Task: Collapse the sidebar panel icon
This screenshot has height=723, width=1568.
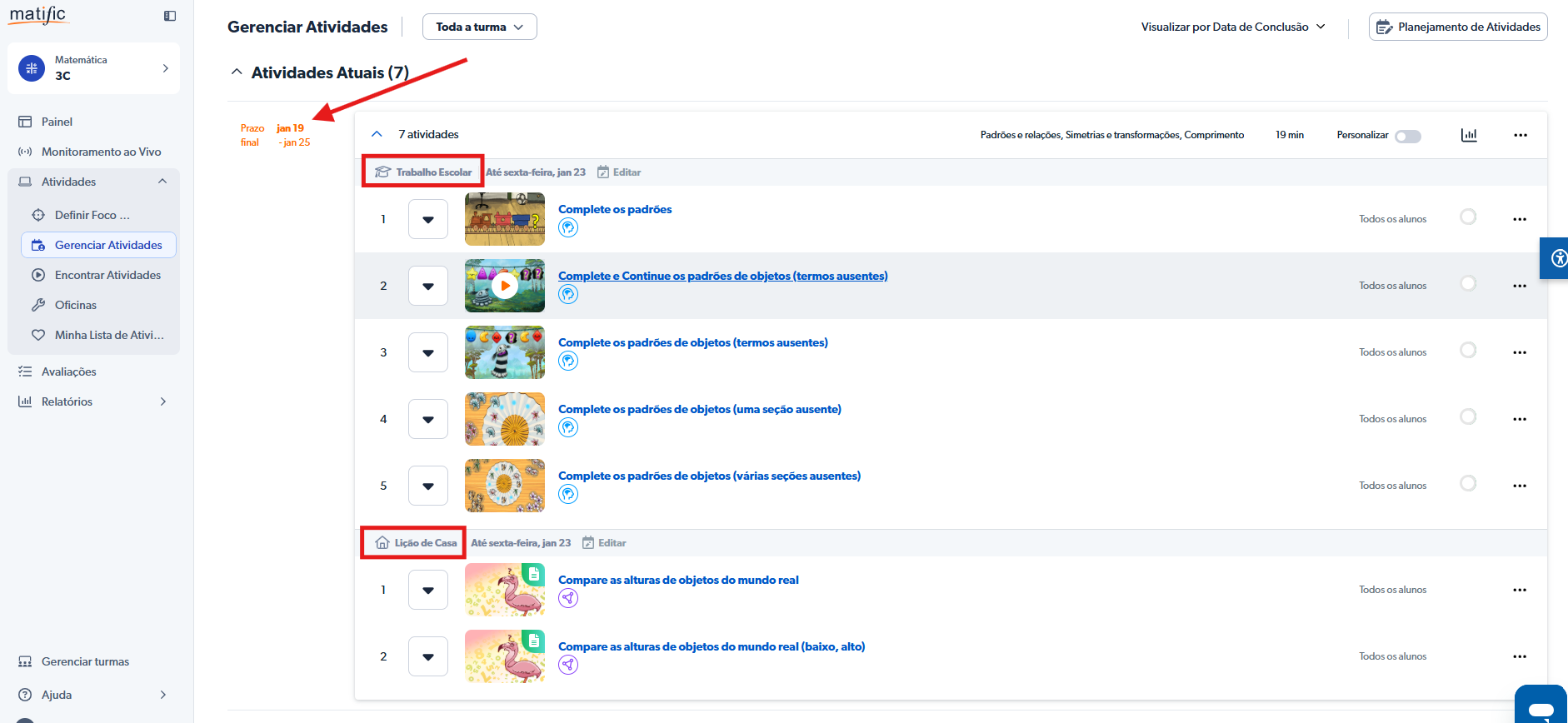Action: pyautogui.click(x=170, y=16)
